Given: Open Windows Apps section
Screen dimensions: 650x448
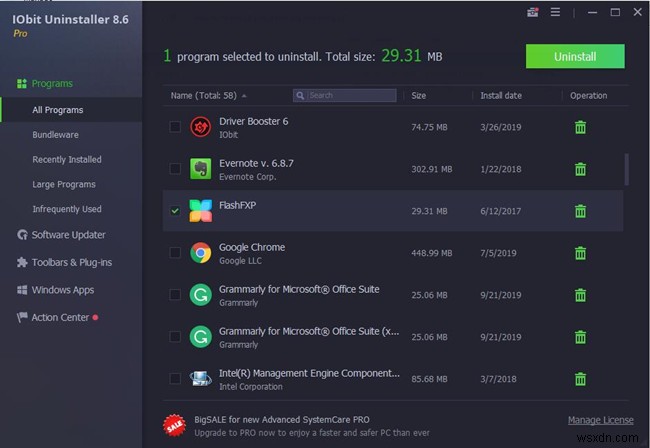Looking at the screenshot, I should click(63, 290).
